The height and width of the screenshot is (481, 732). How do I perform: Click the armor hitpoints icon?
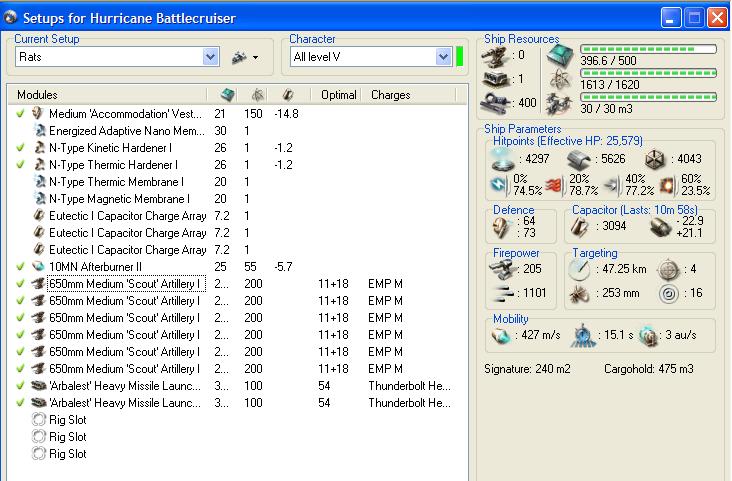click(x=579, y=157)
